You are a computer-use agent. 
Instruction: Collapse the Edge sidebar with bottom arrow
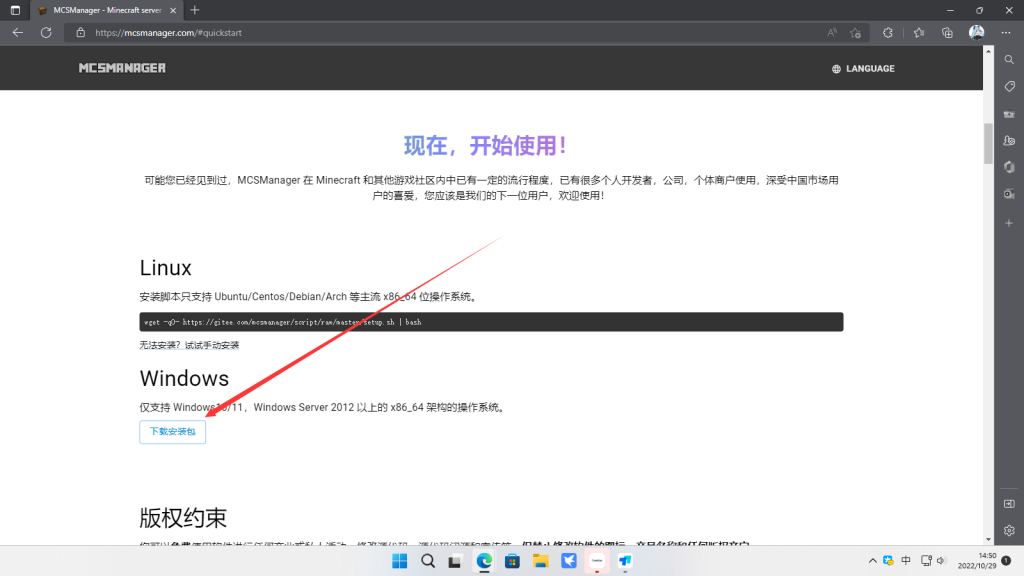point(1010,504)
